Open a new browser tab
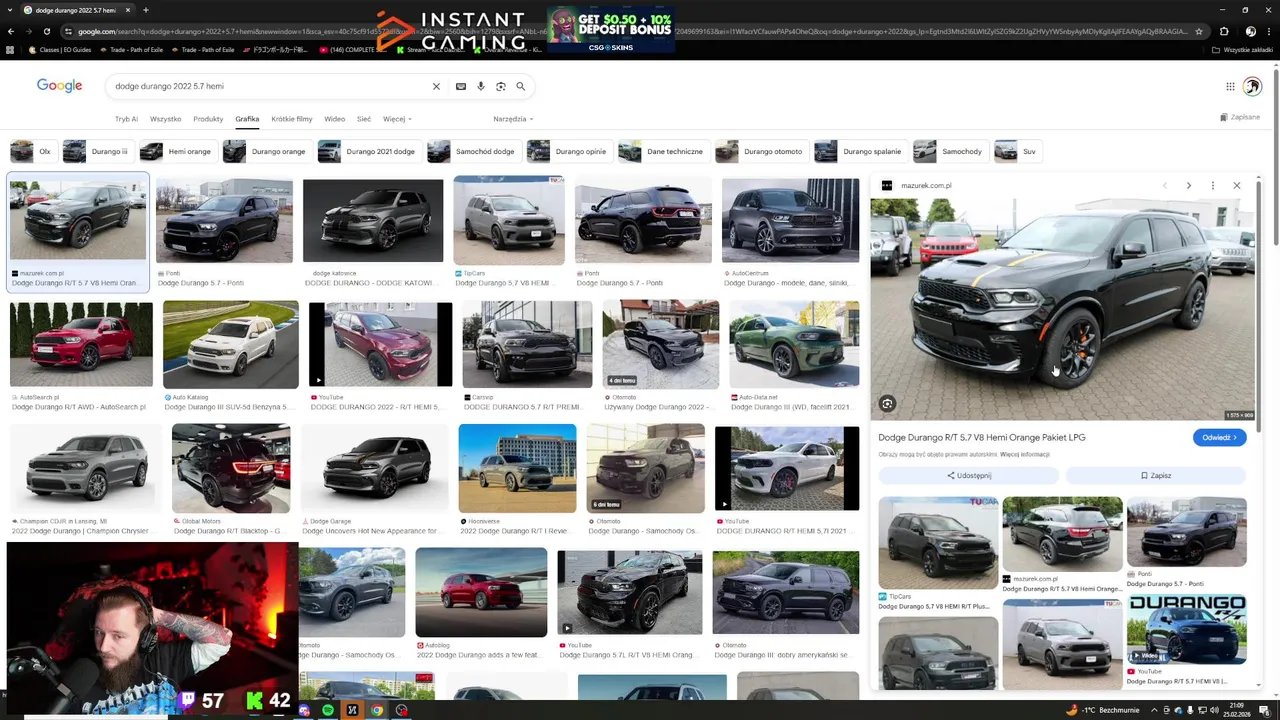Image resolution: width=1280 pixels, height=720 pixels. coord(145,10)
